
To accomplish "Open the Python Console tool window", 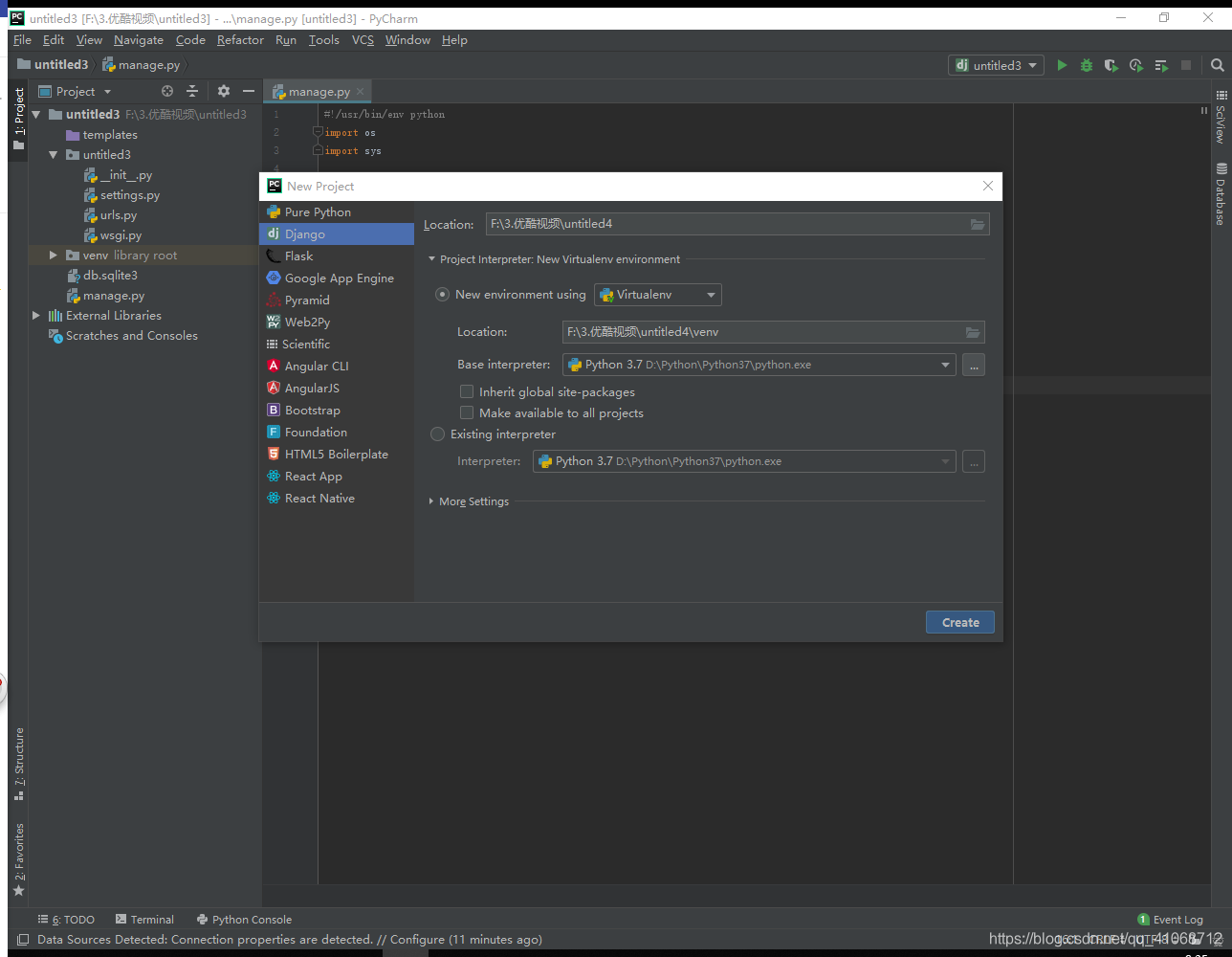I will (x=244, y=920).
